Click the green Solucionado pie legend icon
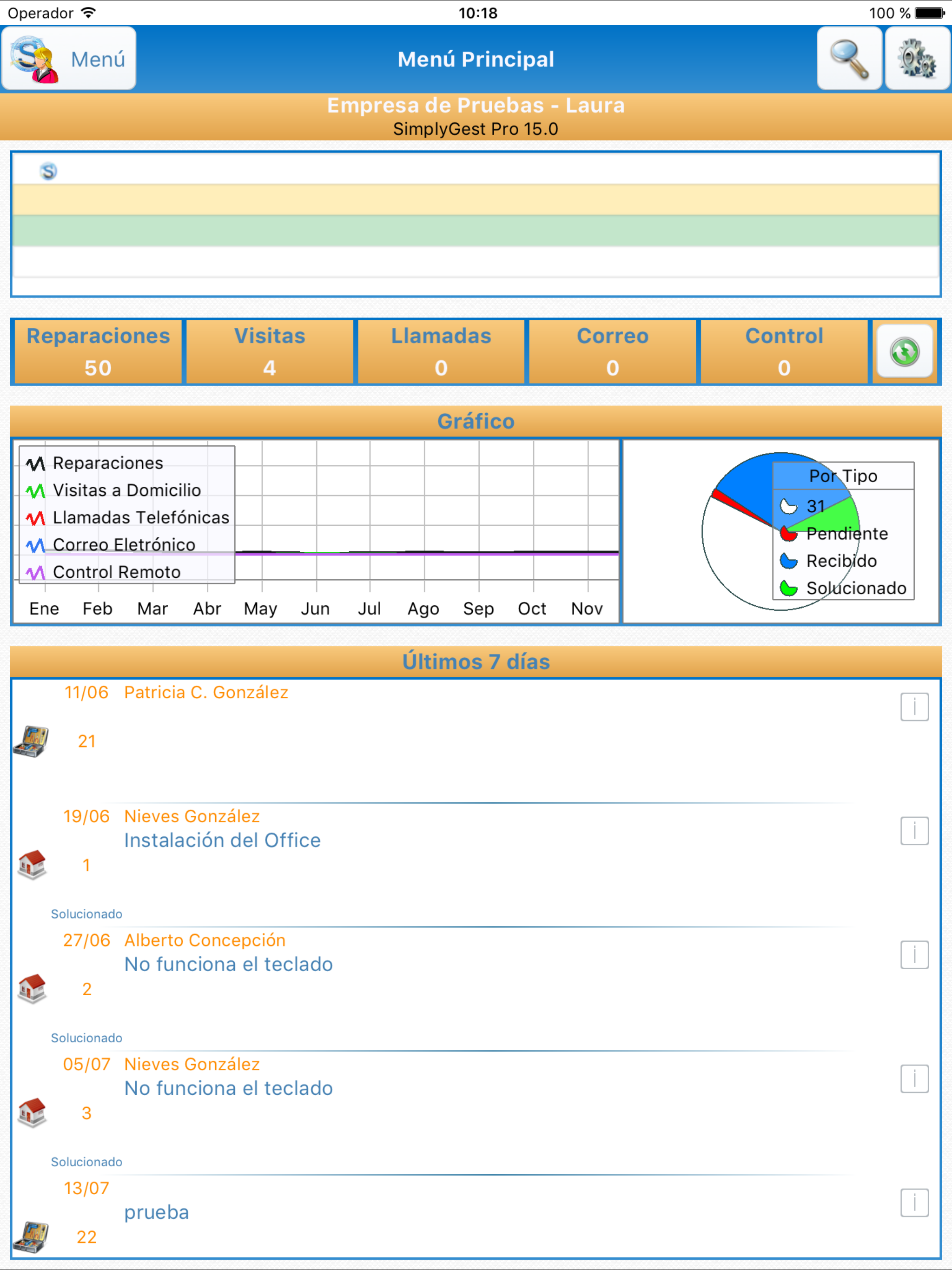 [789, 588]
